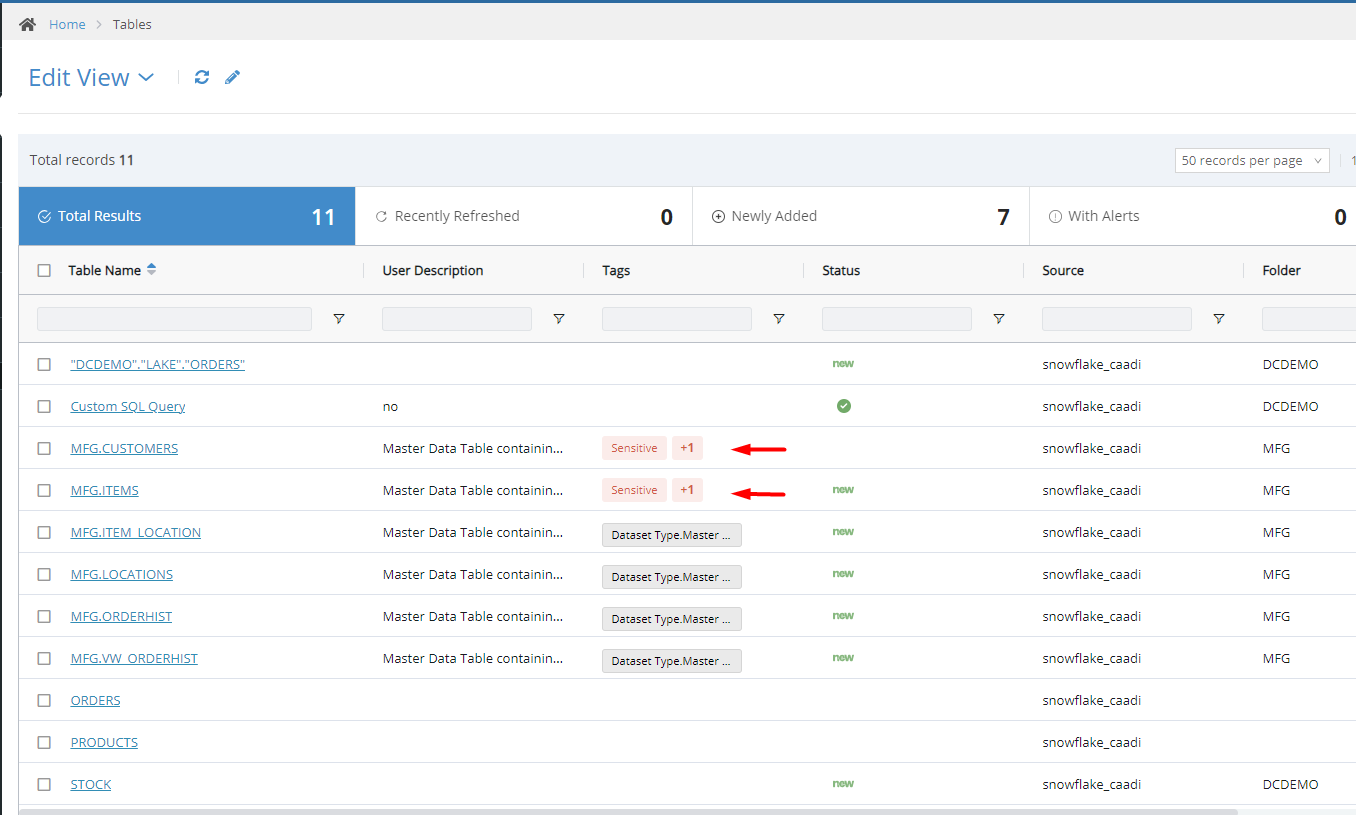This screenshot has height=815, width=1356.
Task: Click the Source filter input field
Action: 1117,319
